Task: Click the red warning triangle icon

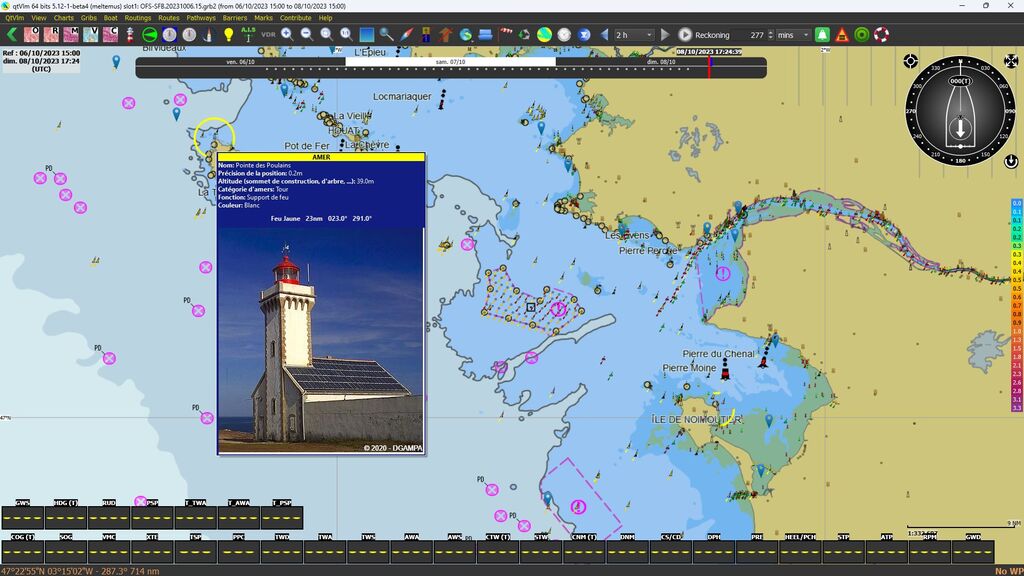Action: coord(842,35)
